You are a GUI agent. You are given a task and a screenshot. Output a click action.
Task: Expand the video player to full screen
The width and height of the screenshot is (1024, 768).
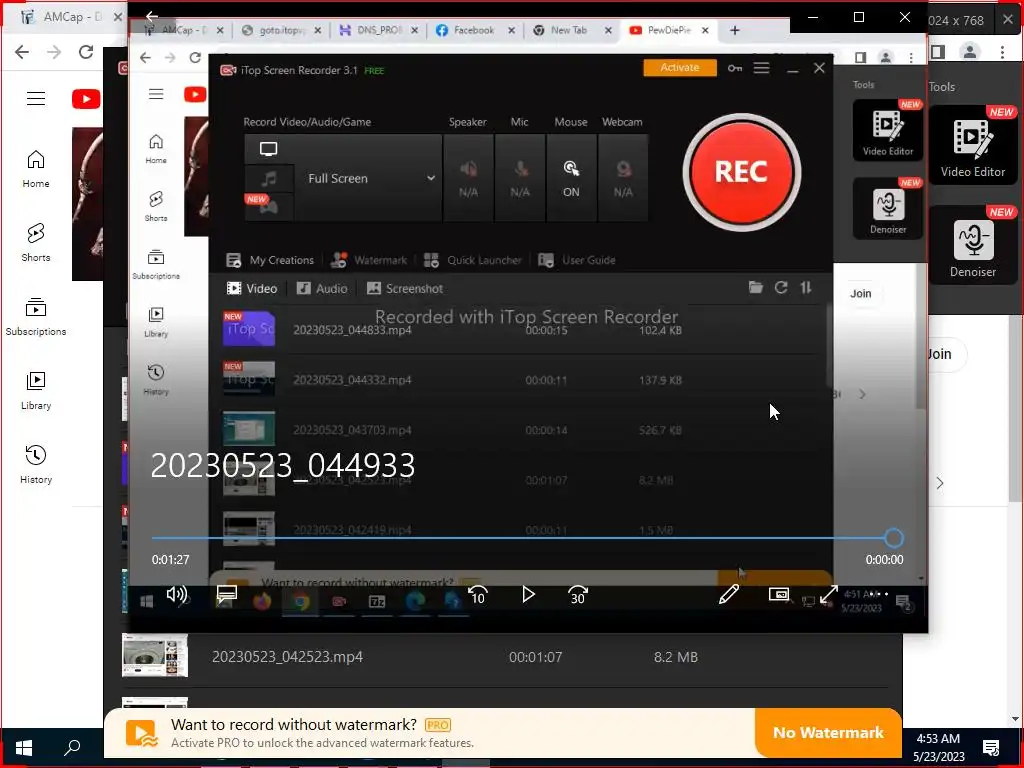coord(829,594)
